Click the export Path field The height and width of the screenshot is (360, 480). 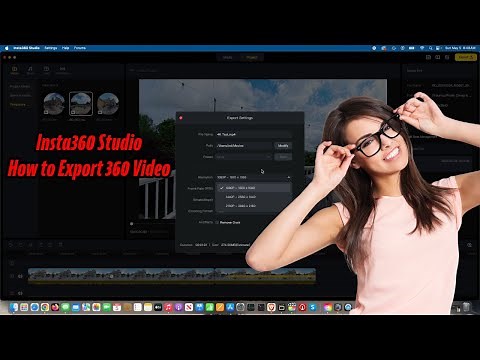click(x=244, y=146)
